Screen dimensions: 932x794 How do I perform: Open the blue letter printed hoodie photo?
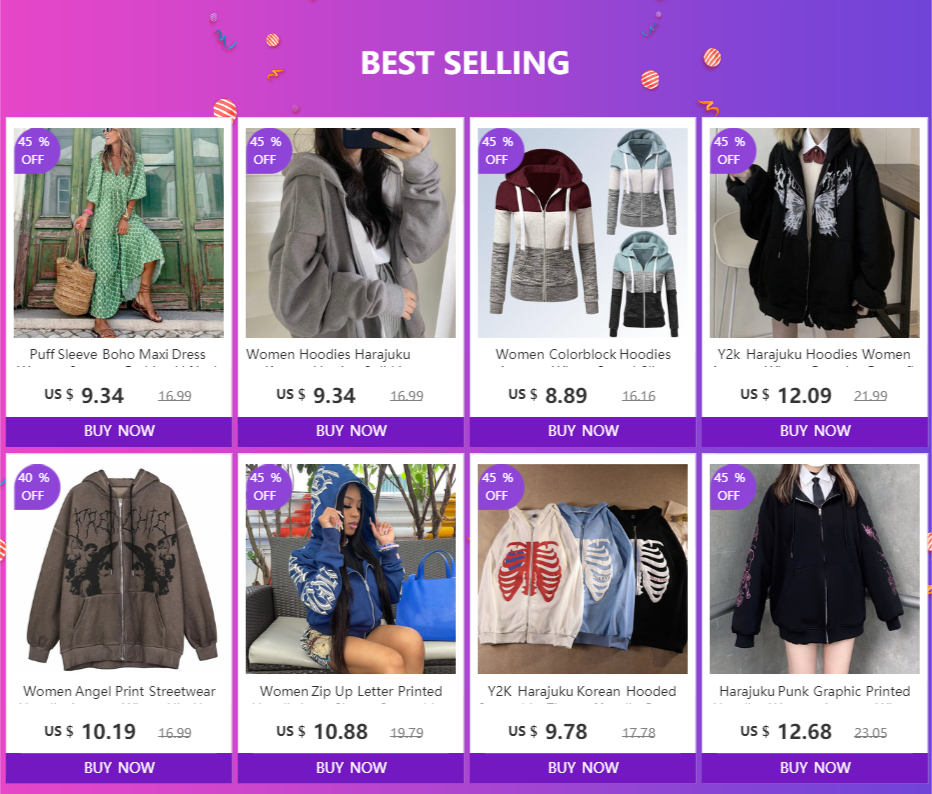351,569
